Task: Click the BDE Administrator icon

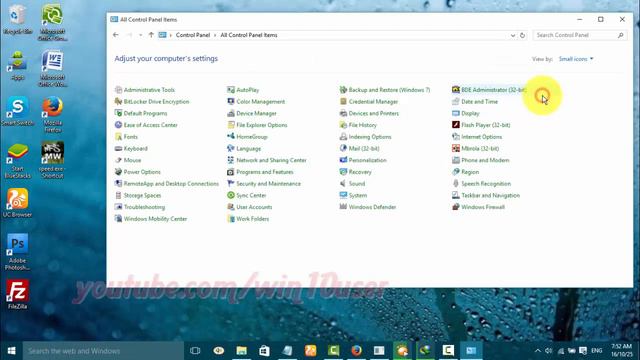Action: (456, 90)
